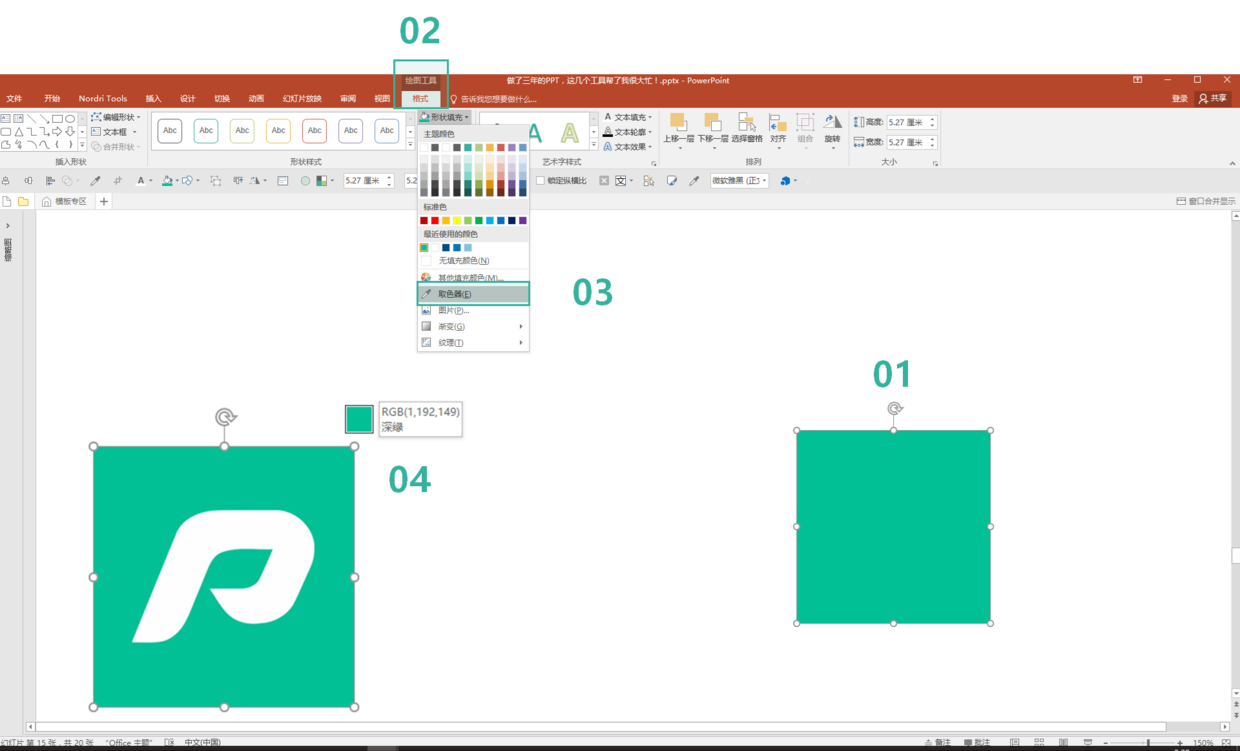Open the 视图 tab
1240x751 pixels.
click(x=382, y=98)
